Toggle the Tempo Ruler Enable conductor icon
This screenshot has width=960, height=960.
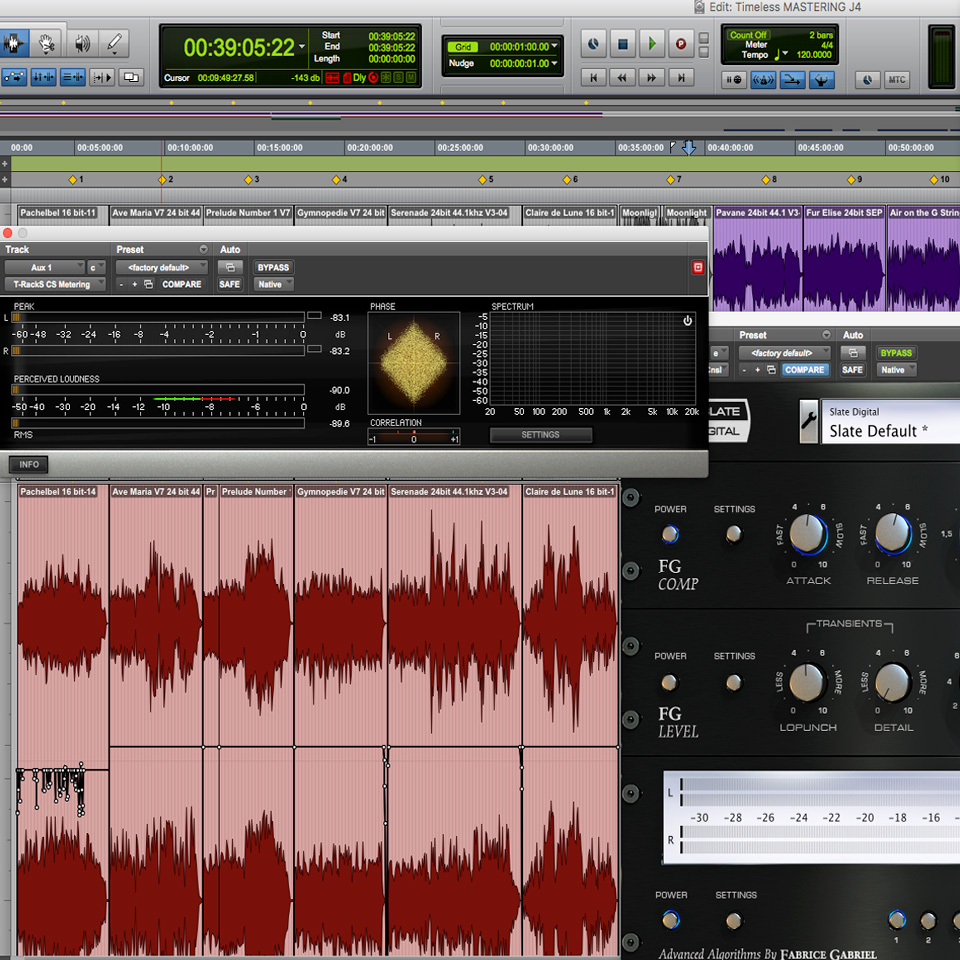coord(822,80)
